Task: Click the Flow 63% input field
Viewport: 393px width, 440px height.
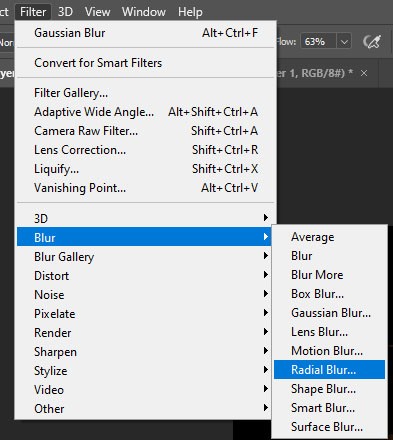Action: coord(318,42)
